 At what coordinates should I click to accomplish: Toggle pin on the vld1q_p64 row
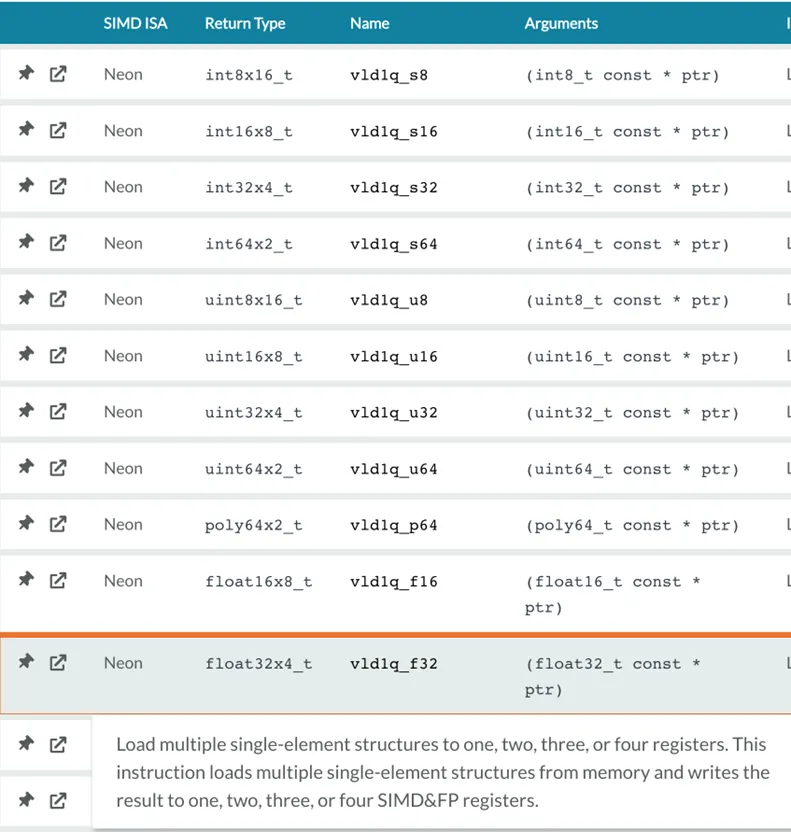26,524
